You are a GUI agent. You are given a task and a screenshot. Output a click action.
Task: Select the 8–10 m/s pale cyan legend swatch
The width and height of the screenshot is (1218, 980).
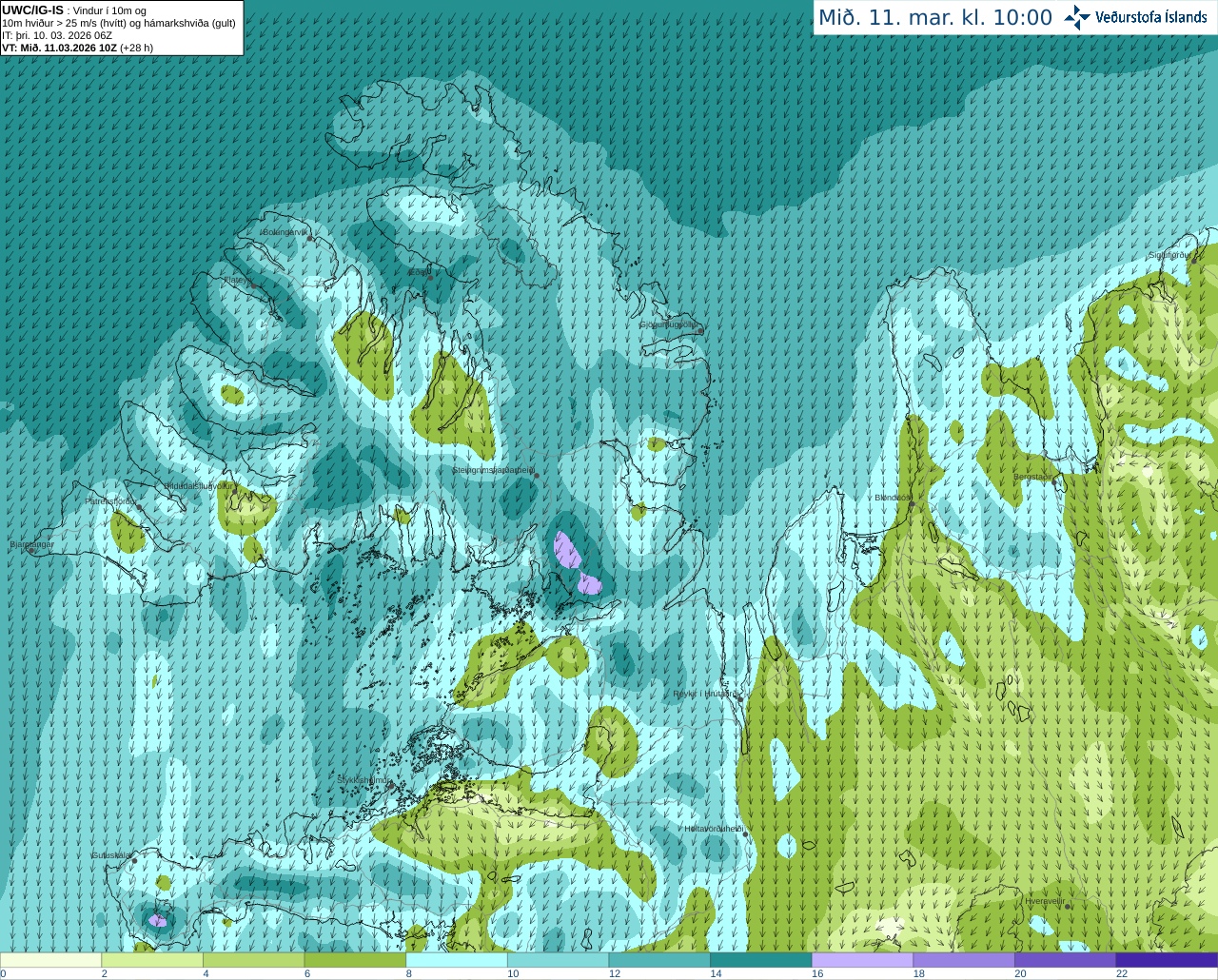tap(457, 960)
